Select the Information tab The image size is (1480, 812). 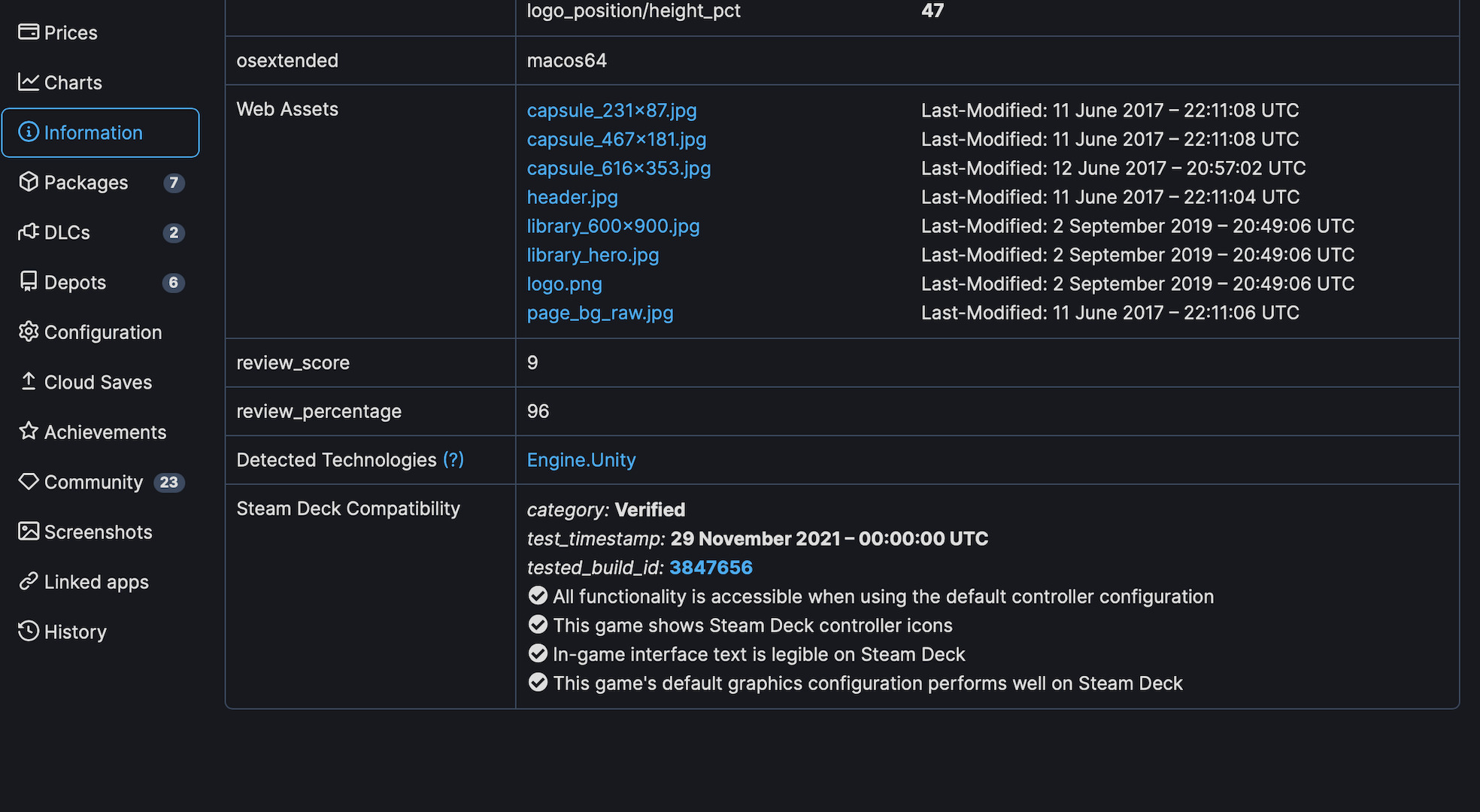pyautogui.click(x=101, y=132)
